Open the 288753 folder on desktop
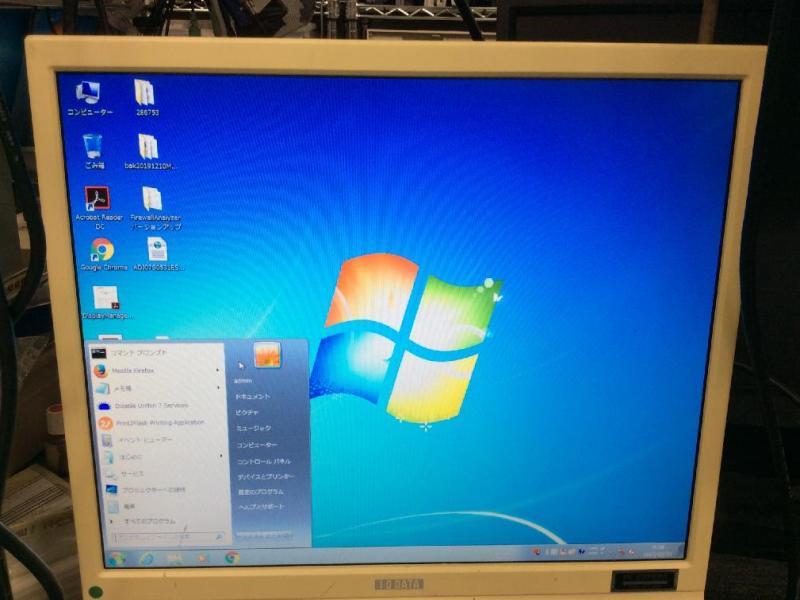Image resolution: width=800 pixels, height=600 pixels. (146, 98)
